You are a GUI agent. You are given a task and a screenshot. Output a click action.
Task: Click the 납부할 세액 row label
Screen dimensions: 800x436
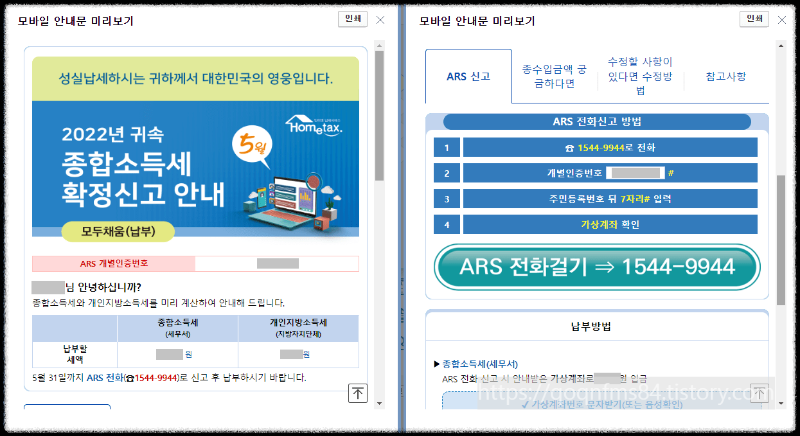pos(75,354)
